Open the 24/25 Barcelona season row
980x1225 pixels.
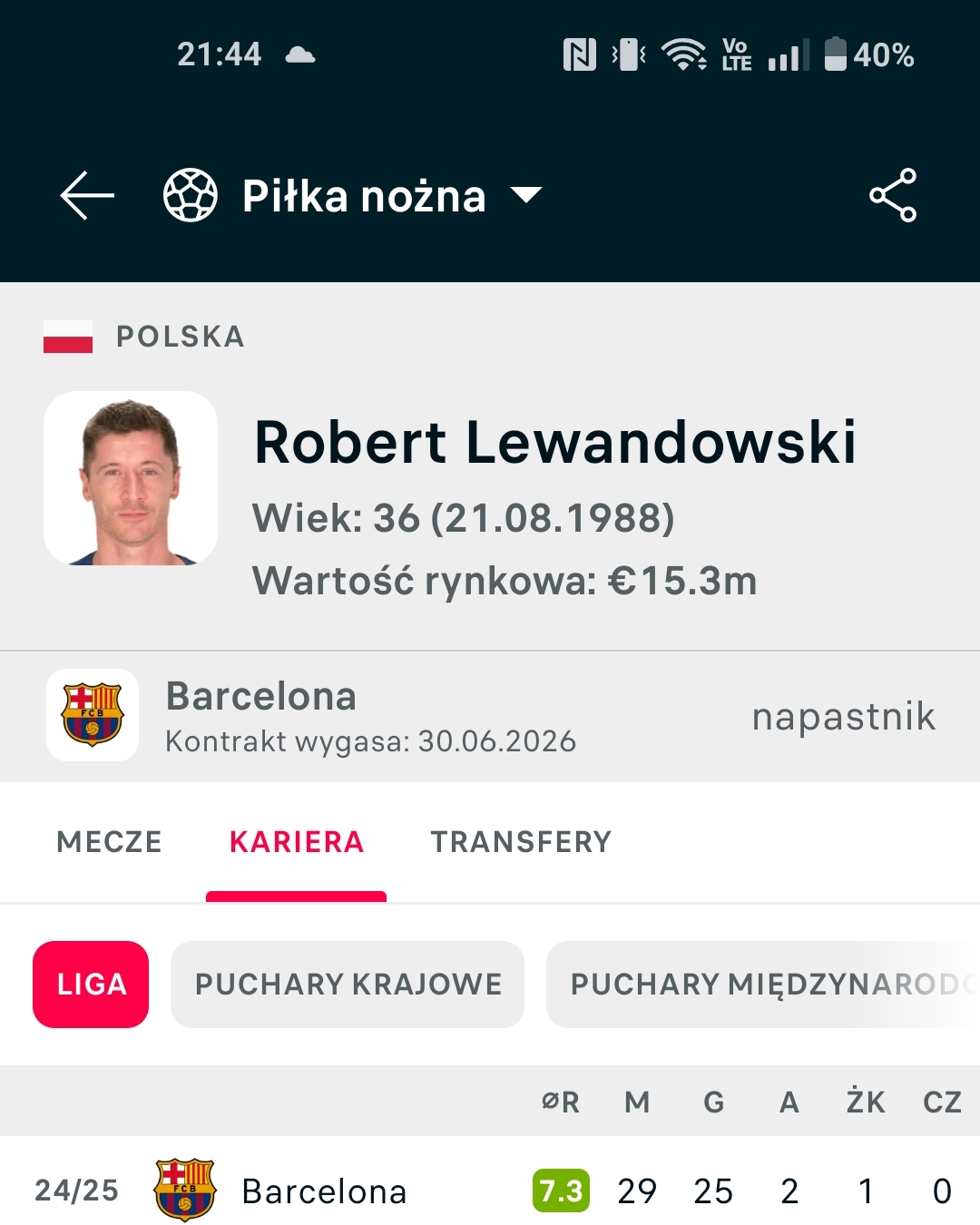coord(324,1191)
